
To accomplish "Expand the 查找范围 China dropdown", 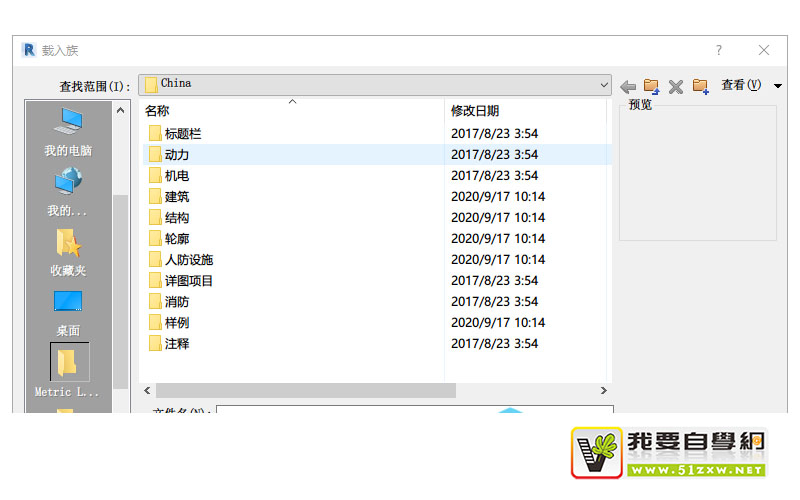I will (x=601, y=85).
